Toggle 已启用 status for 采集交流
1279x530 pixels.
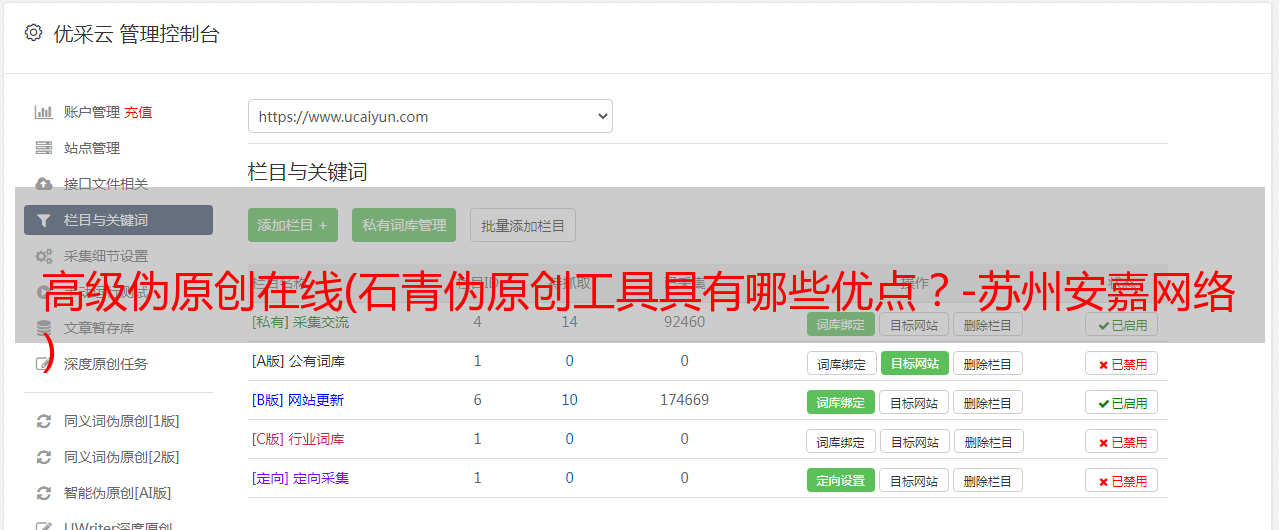click(1122, 324)
